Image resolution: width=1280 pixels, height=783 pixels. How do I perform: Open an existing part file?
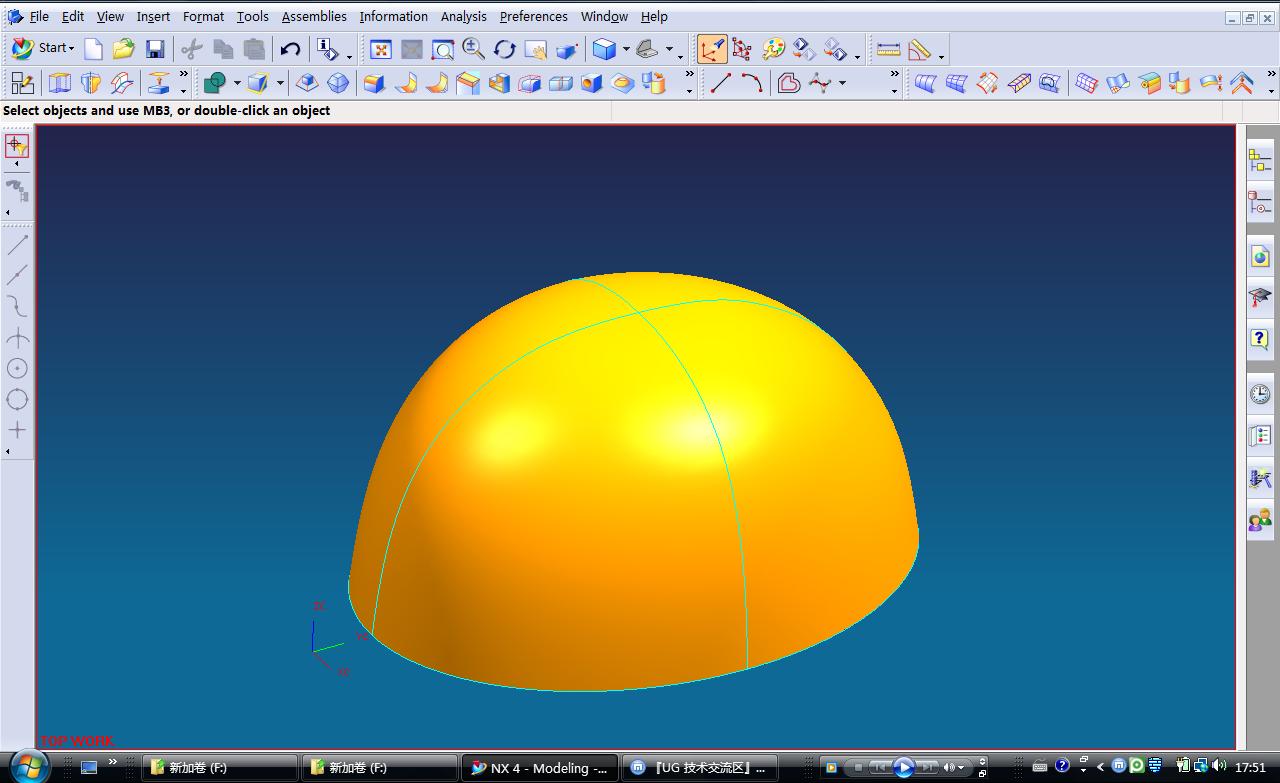click(x=123, y=49)
